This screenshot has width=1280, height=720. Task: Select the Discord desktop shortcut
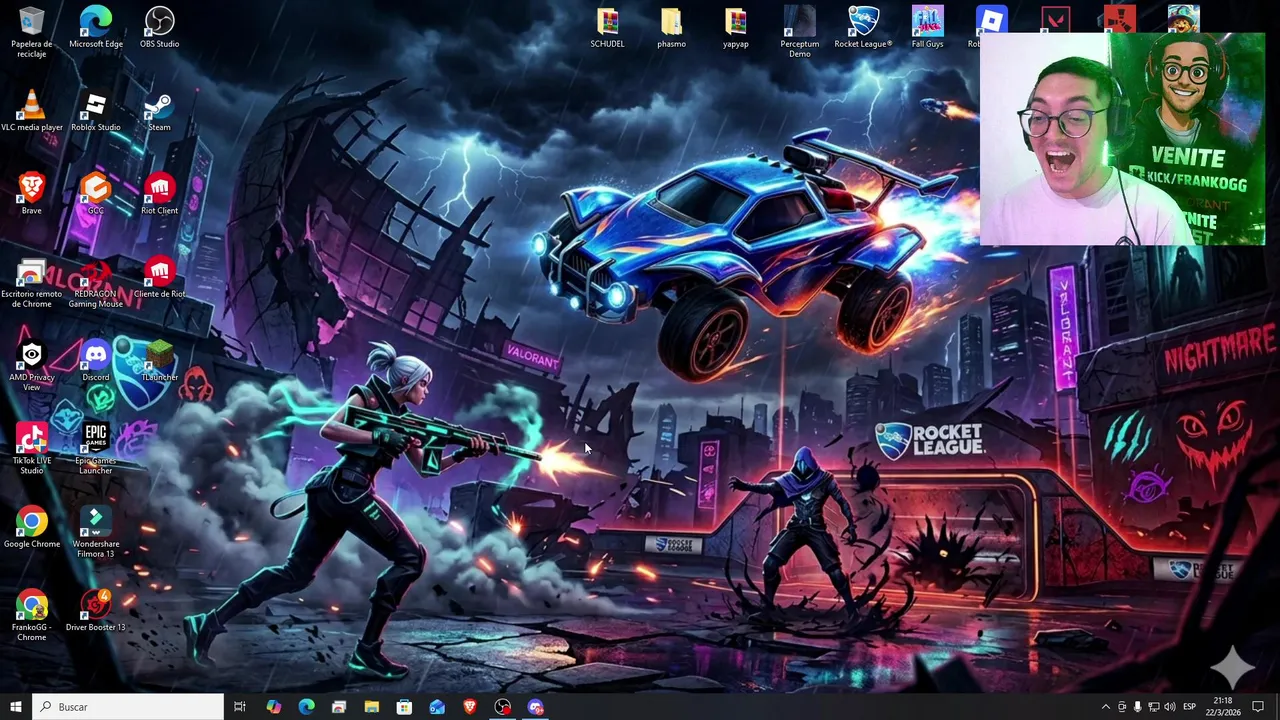pyautogui.click(x=95, y=360)
